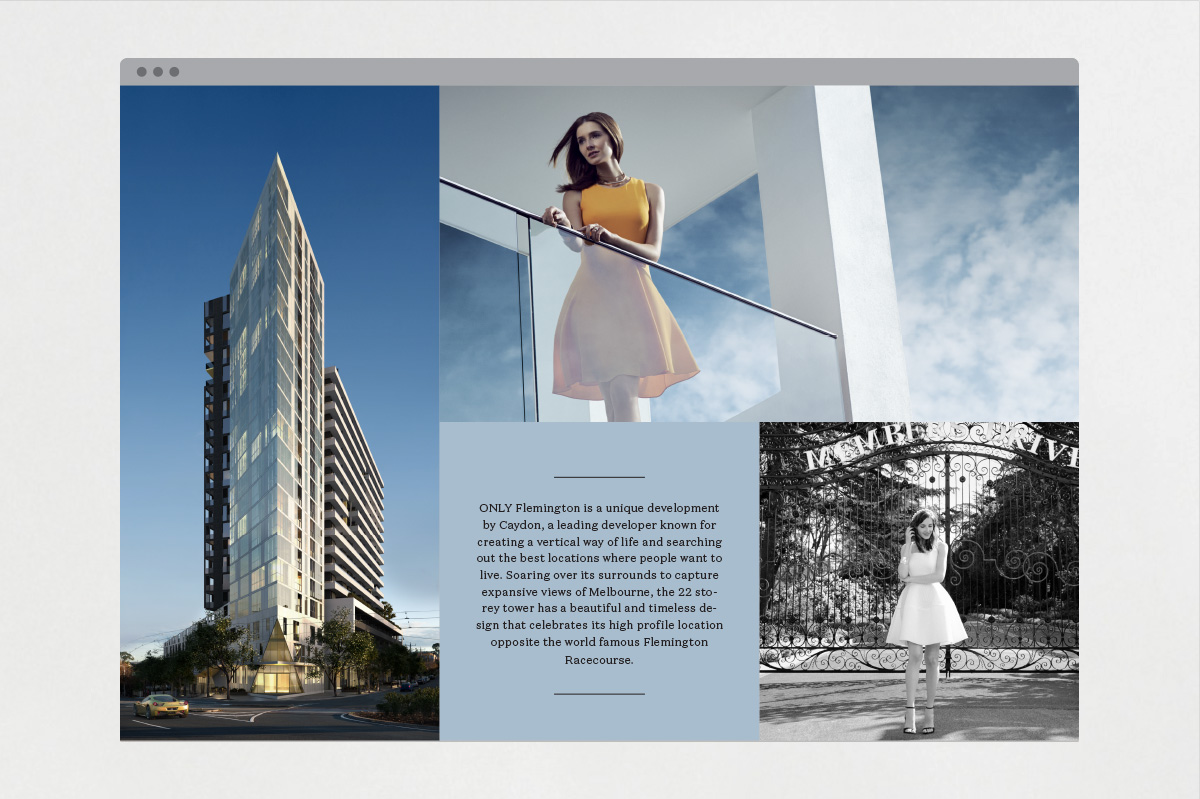Image resolution: width=1200 pixels, height=799 pixels.
Task: Click the third dot in the window bar
Action: (x=174, y=72)
